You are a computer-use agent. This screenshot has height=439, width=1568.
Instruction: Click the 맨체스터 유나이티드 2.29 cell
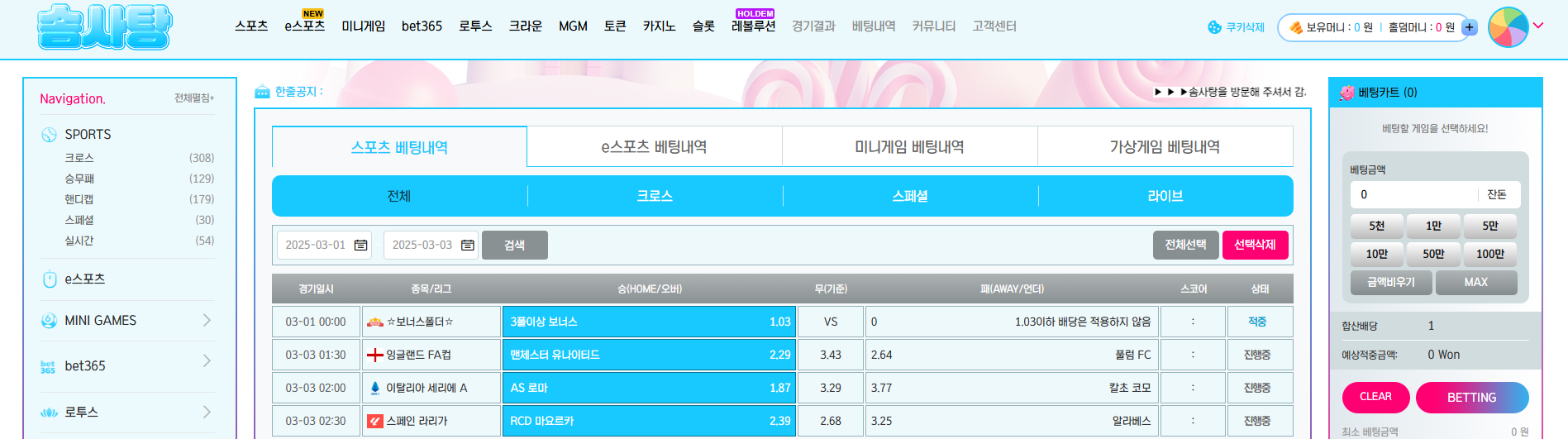(649, 355)
